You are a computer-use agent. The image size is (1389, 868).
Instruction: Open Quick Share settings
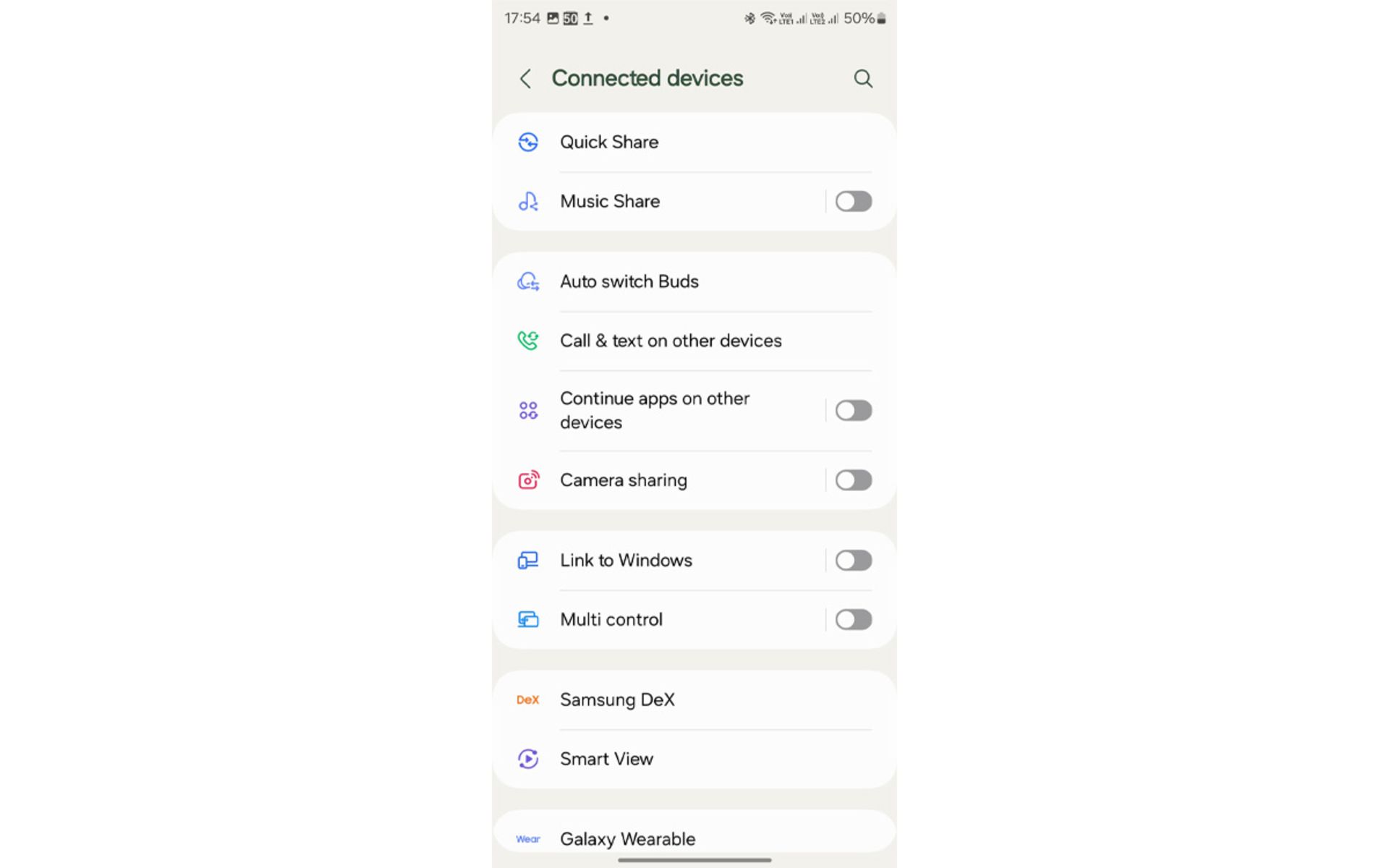pos(609,142)
